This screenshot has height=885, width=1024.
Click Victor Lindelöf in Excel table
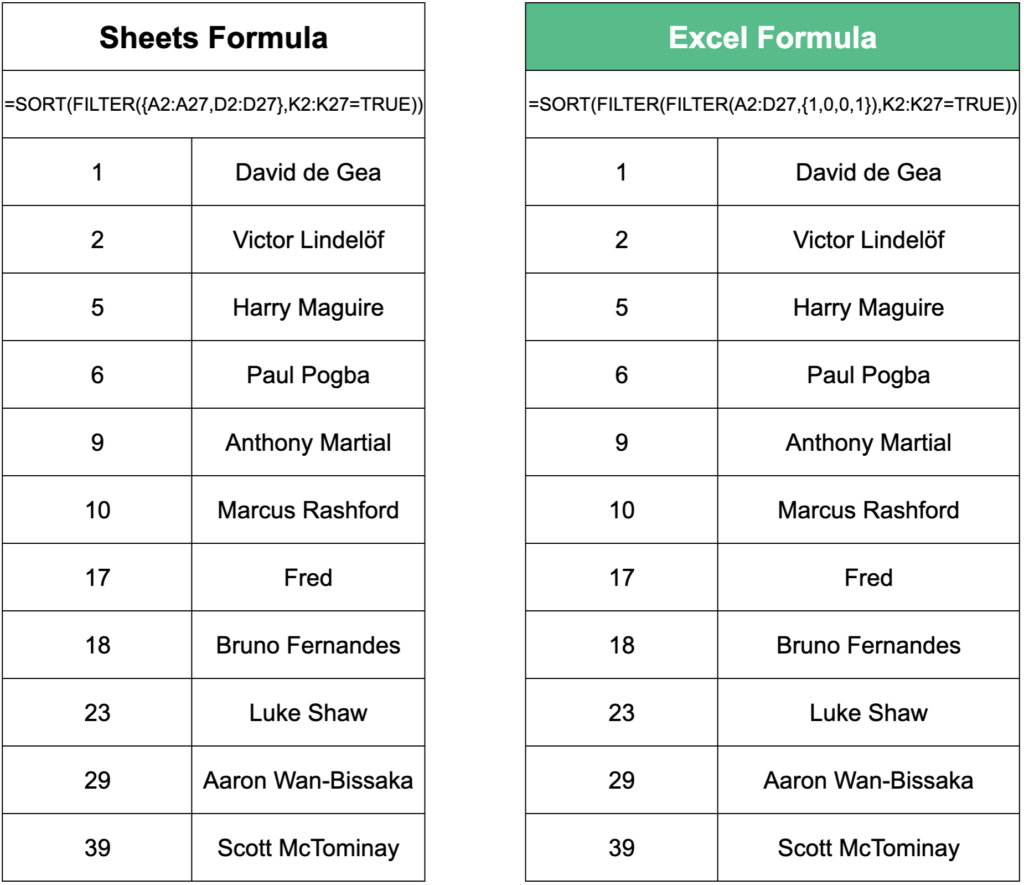click(868, 240)
